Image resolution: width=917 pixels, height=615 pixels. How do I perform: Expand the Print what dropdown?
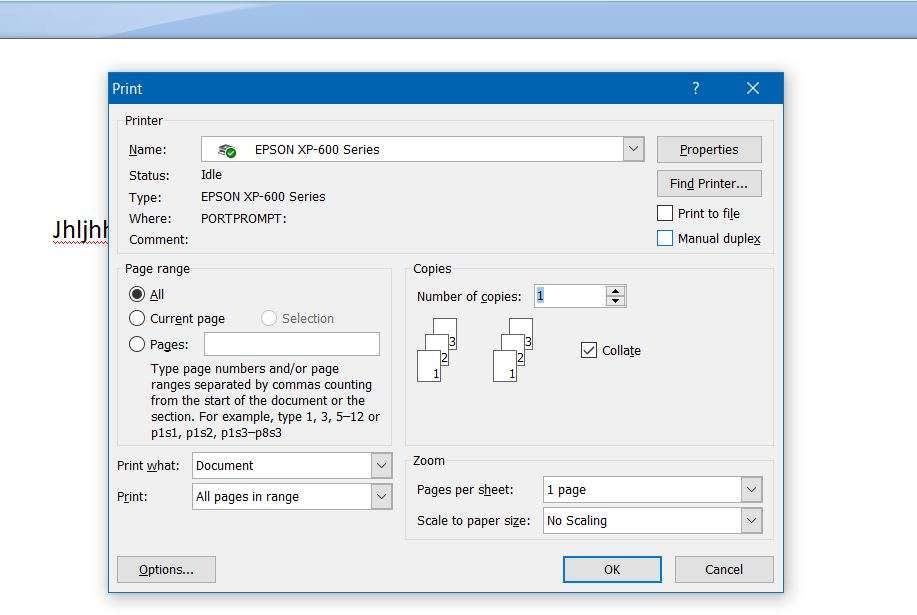click(381, 465)
